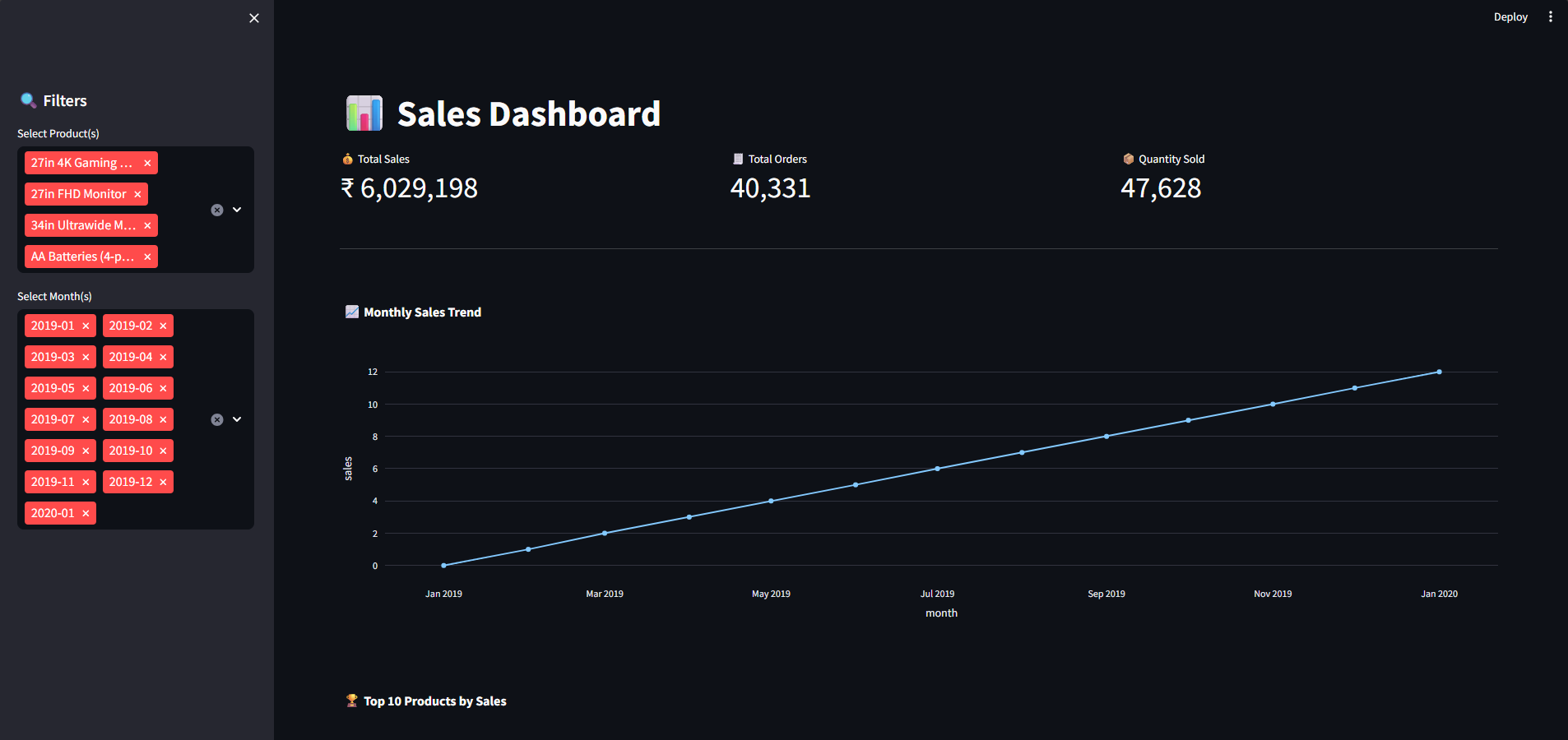Click the Total Orders value 40,331
This screenshot has height=740, width=1568.
coord(770,188)
